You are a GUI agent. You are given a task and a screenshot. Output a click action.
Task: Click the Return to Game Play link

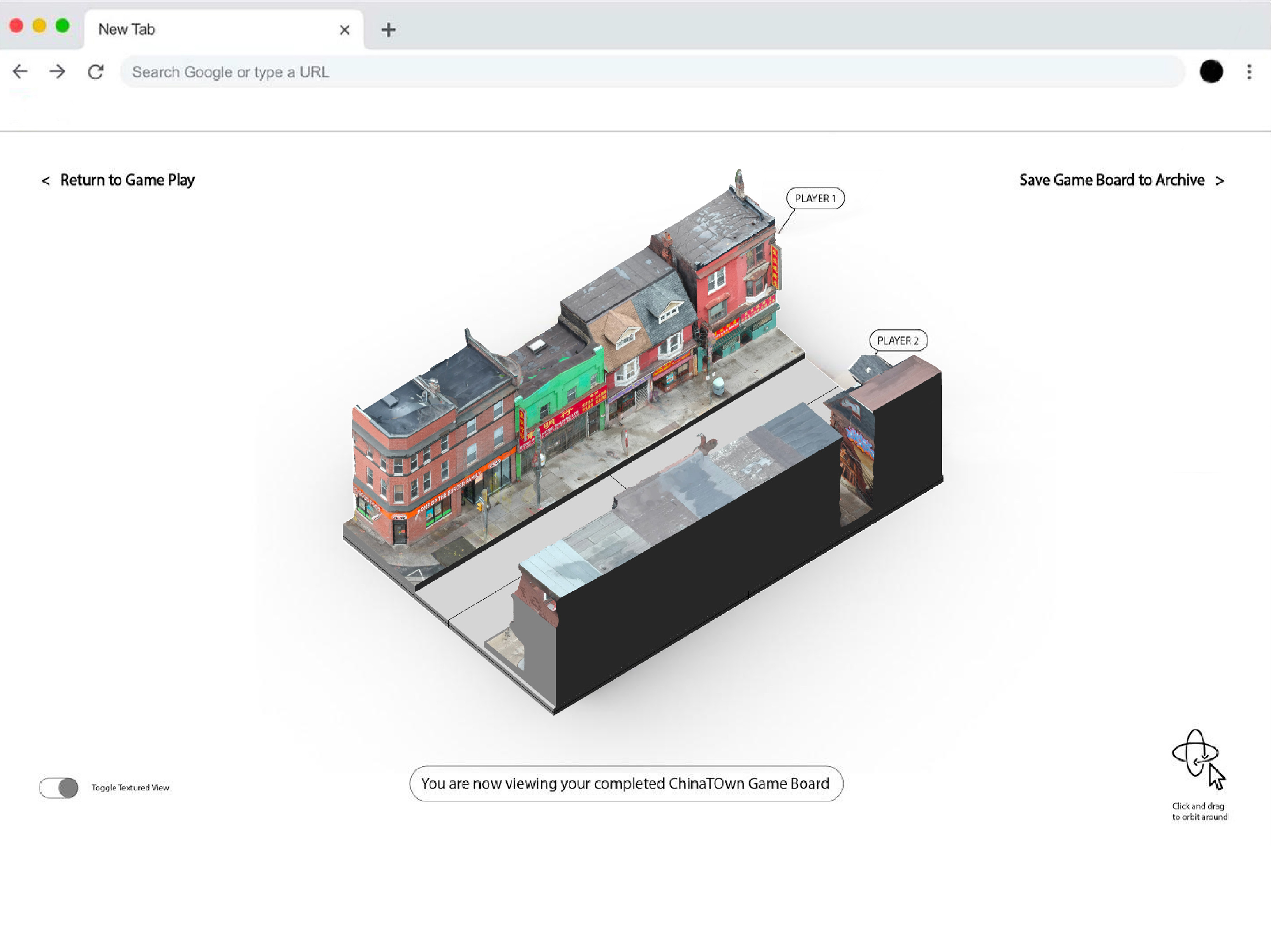click(127, 180)
